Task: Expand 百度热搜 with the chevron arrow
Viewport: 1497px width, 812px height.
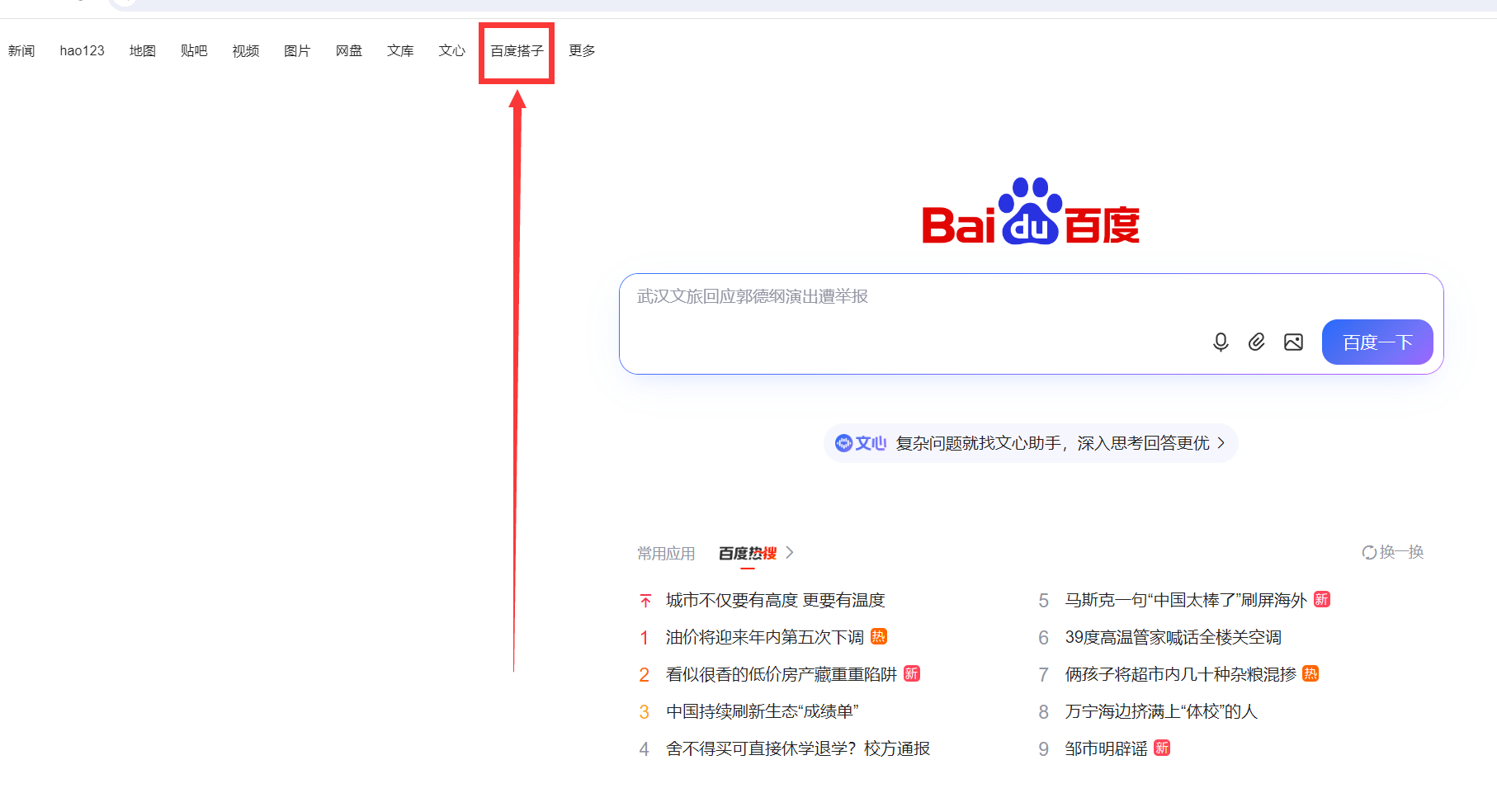Action: click(790, 553)
